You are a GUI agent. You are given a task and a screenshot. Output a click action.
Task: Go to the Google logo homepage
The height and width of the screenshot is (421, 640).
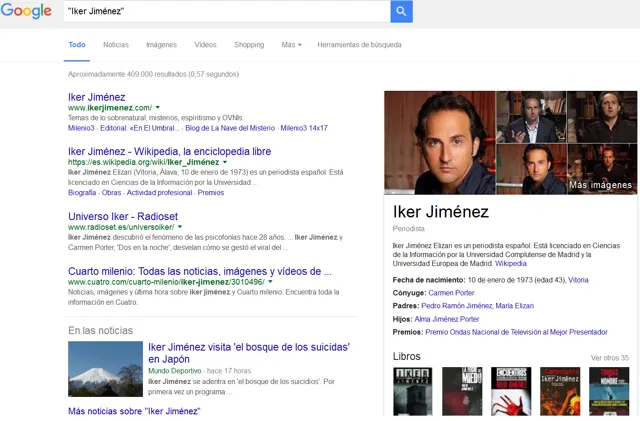26,11
